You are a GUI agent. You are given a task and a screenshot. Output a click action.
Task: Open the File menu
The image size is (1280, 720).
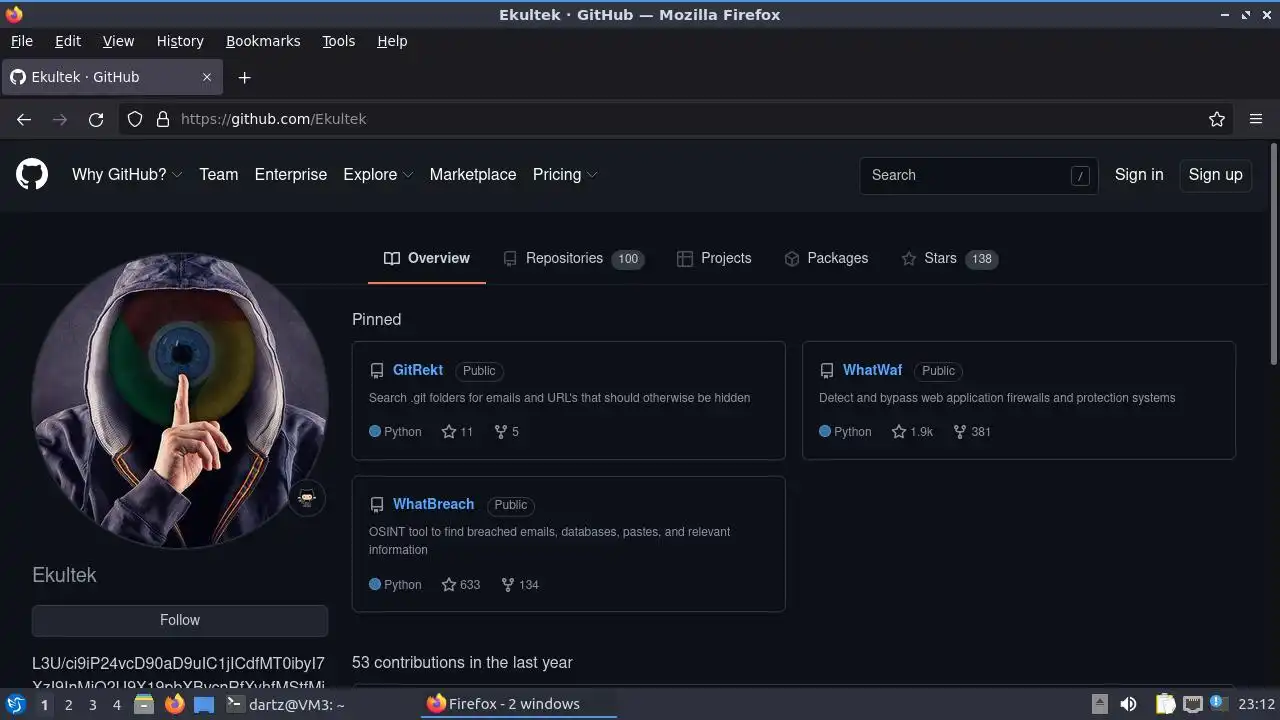coord(21,41)
